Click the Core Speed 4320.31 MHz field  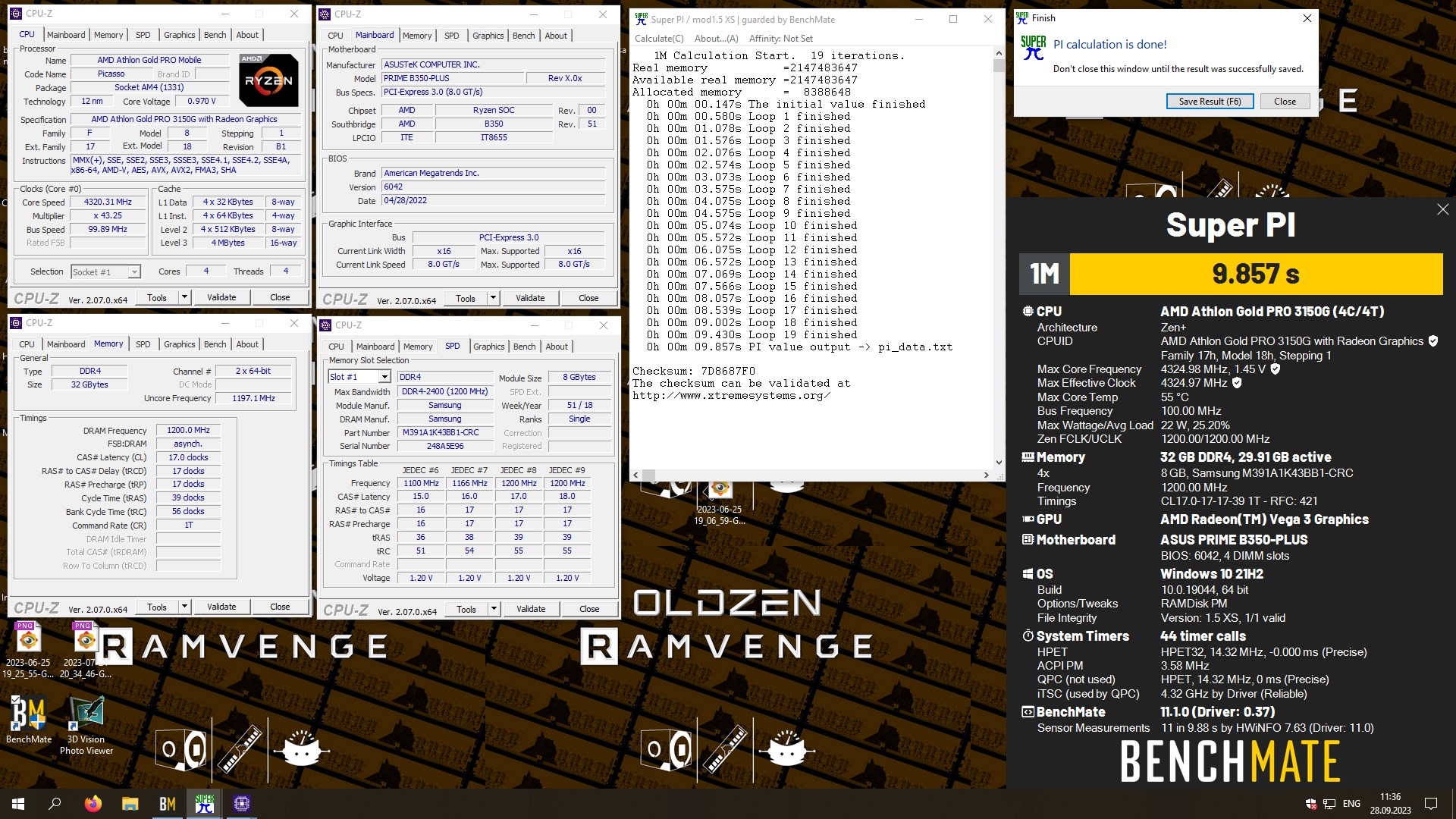pyautogui.click(x=108, y=202)
